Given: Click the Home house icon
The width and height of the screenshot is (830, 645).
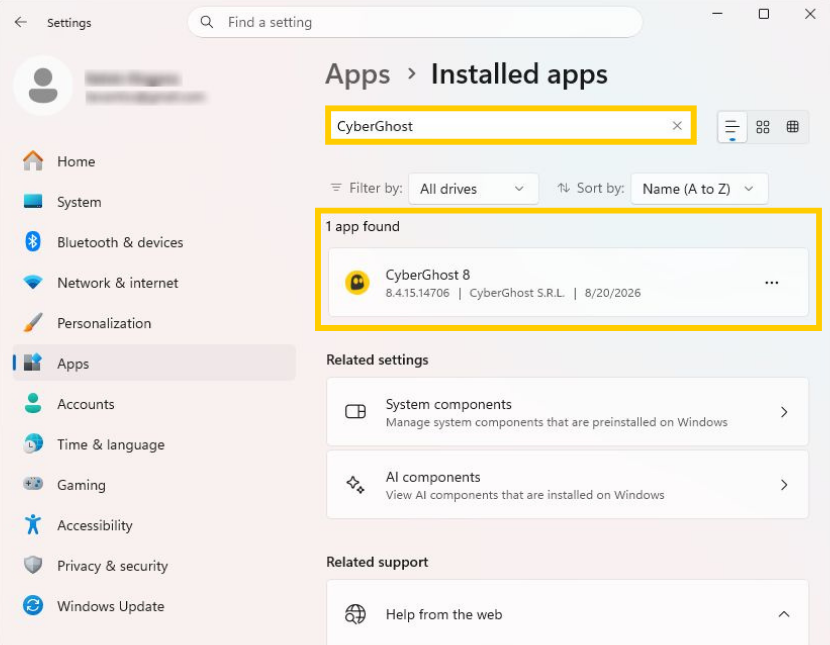Looking at the screenshot, I should (x=33, y=161).
